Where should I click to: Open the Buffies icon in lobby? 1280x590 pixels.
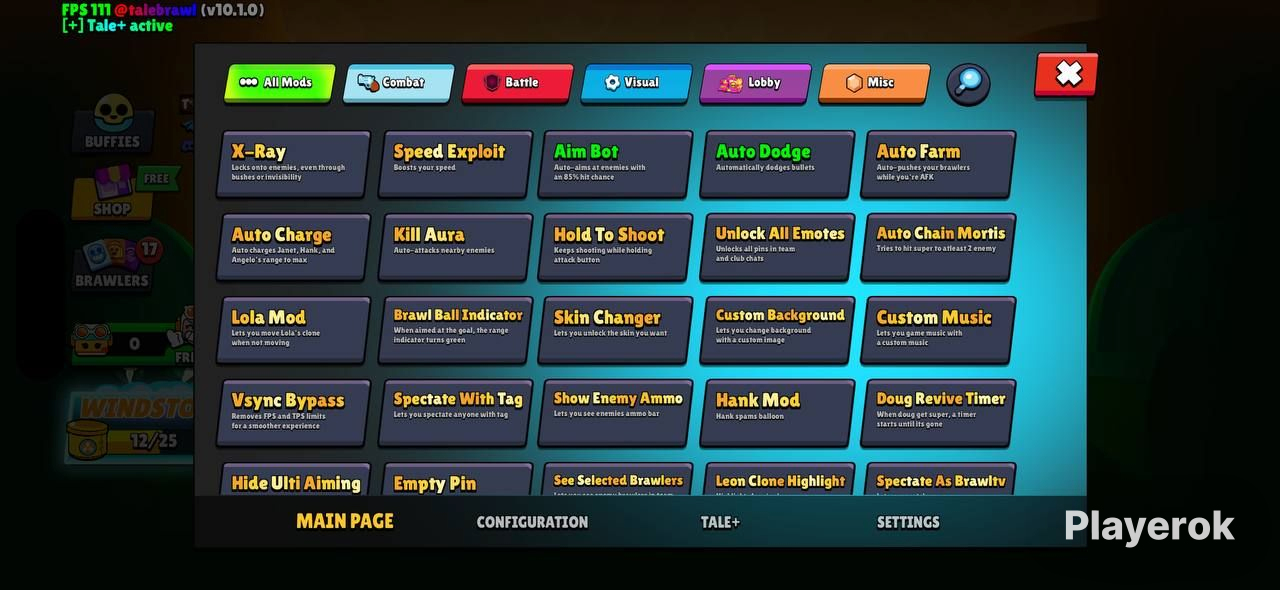pyautogui.click(x=113, y=122)
